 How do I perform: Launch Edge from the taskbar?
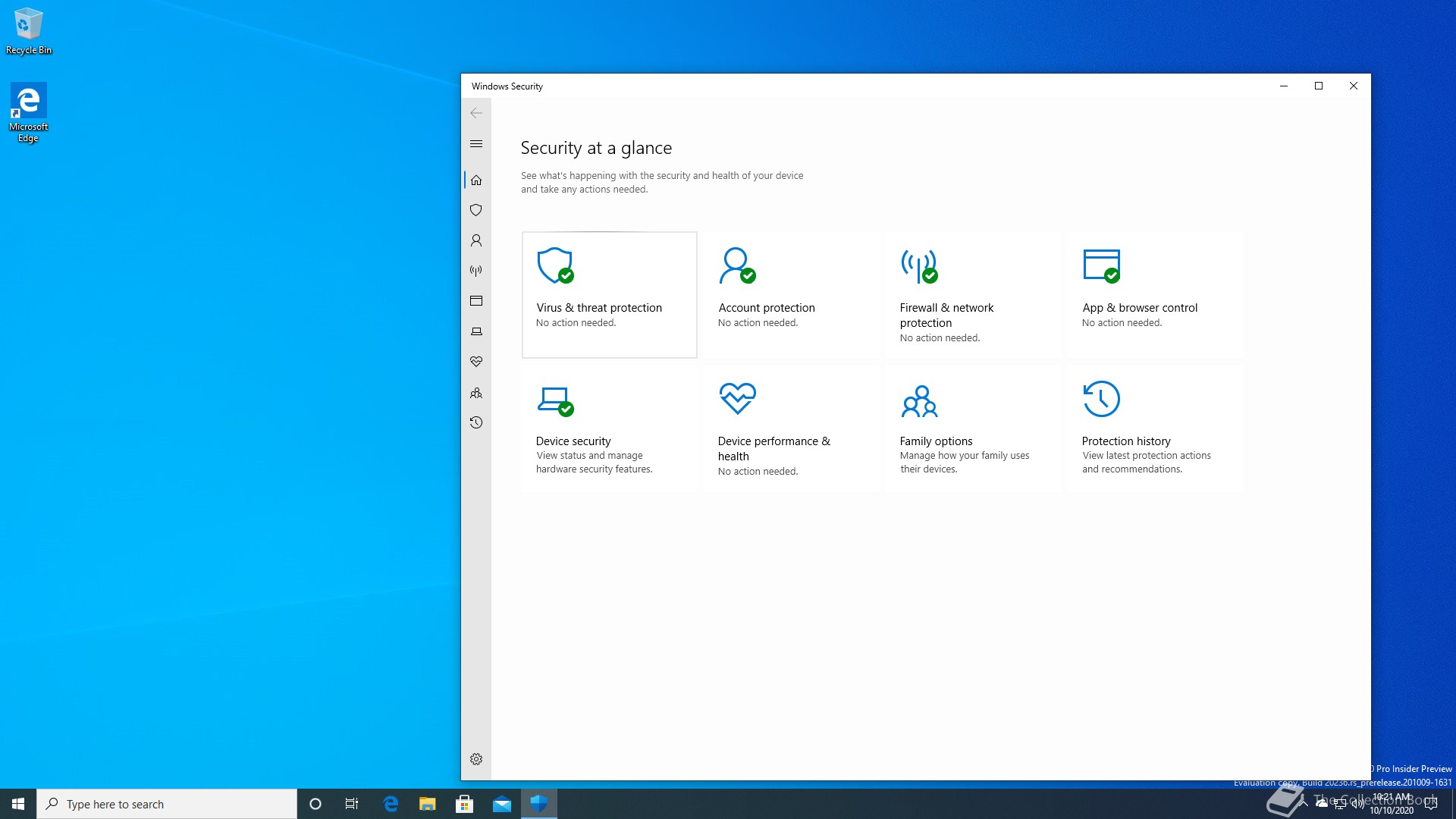[391, 804]
